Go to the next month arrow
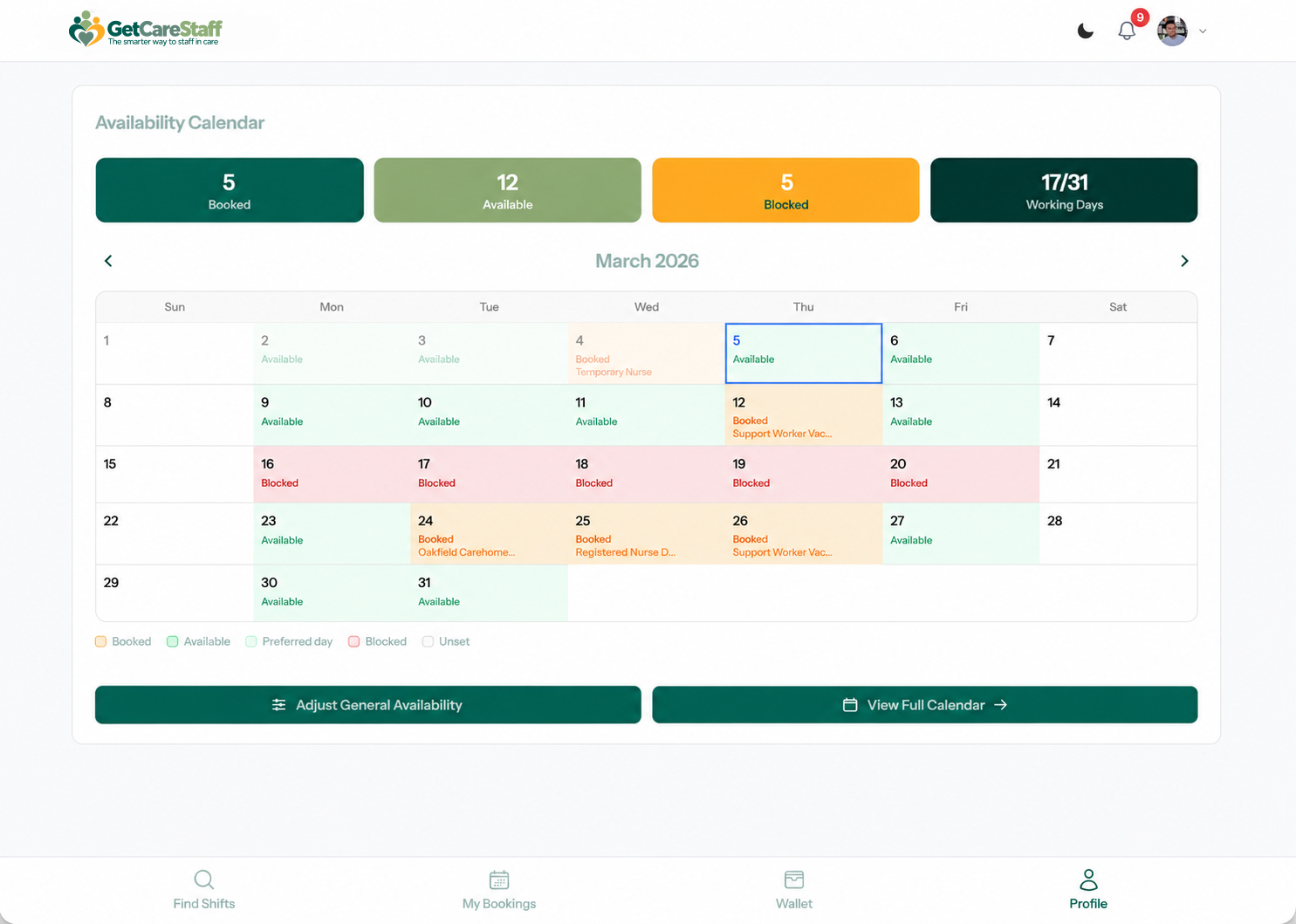1296x924 pixels. click(x=1184, y=261)
